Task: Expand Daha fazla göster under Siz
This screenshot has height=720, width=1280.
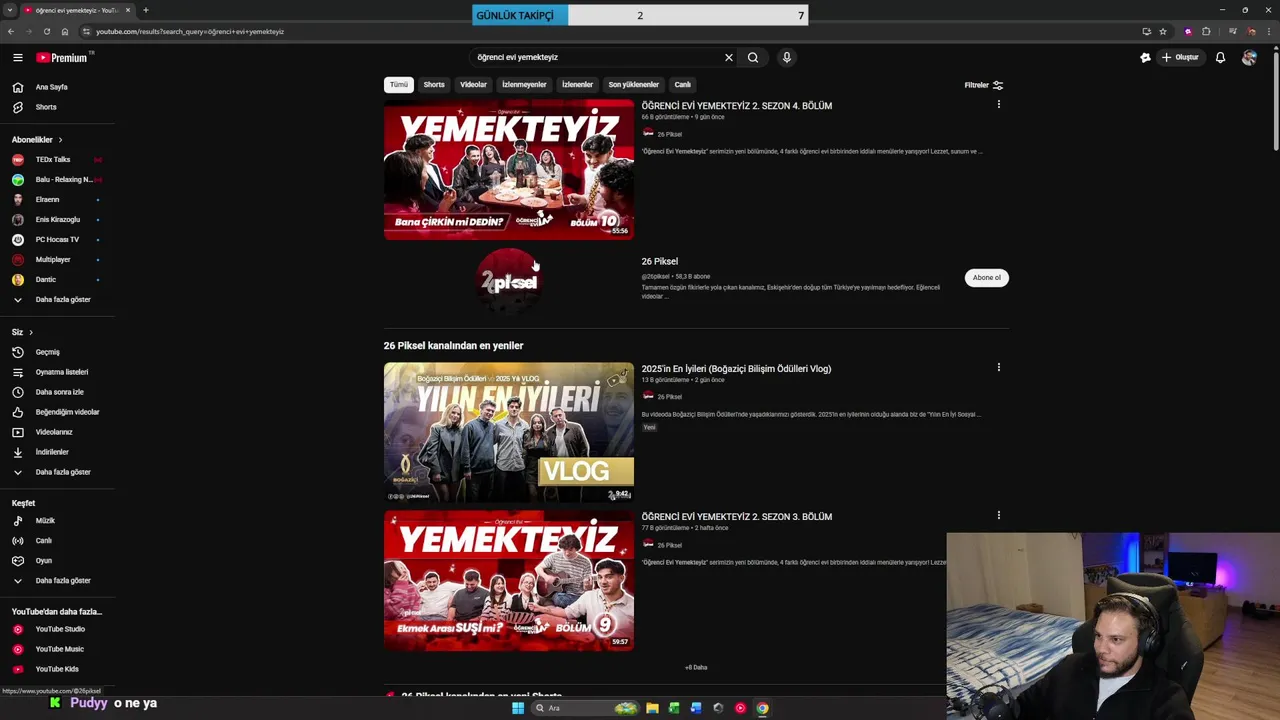Action: (x=62, y=472)
